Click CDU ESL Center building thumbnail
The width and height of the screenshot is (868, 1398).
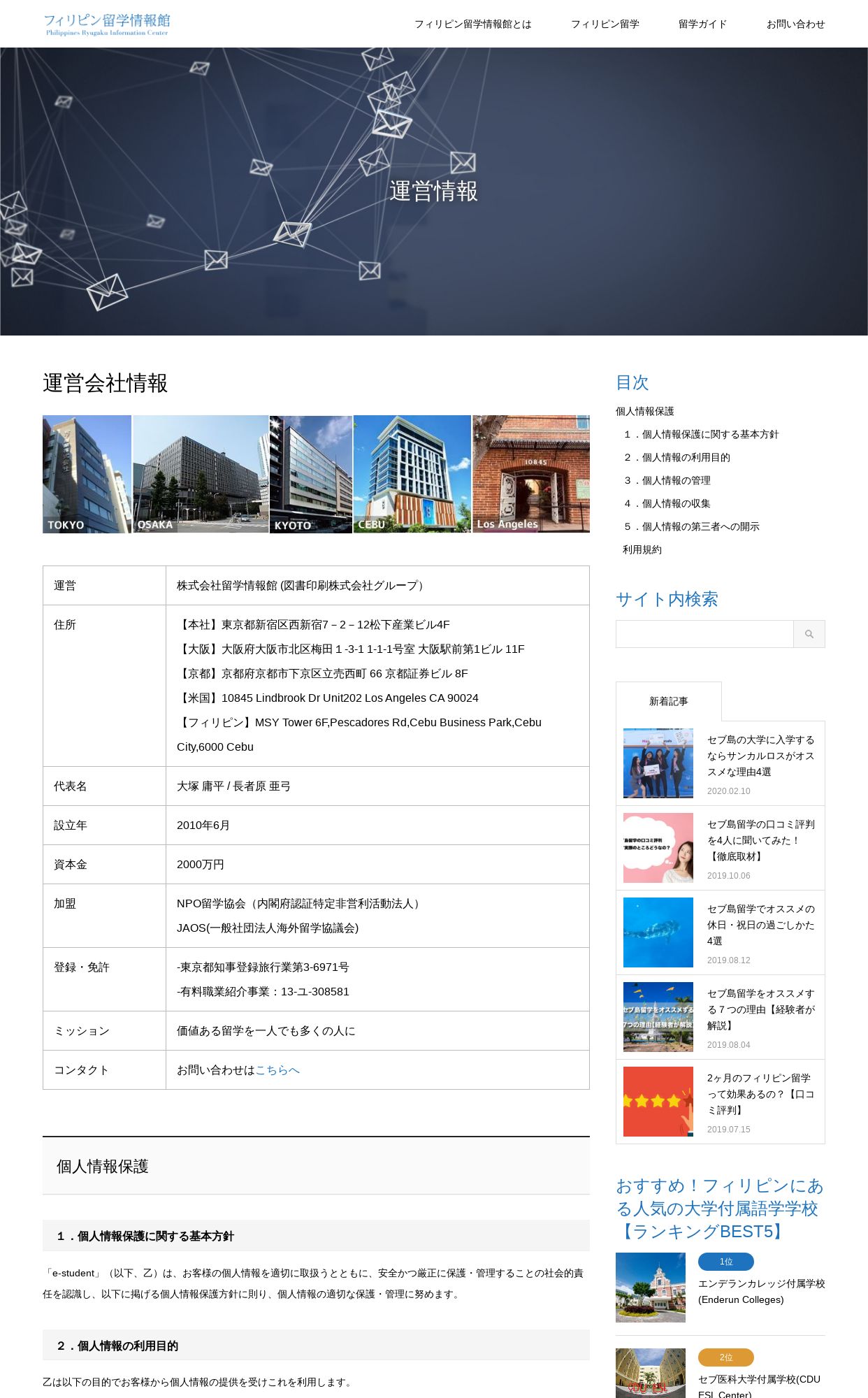tap(651, 1374)
